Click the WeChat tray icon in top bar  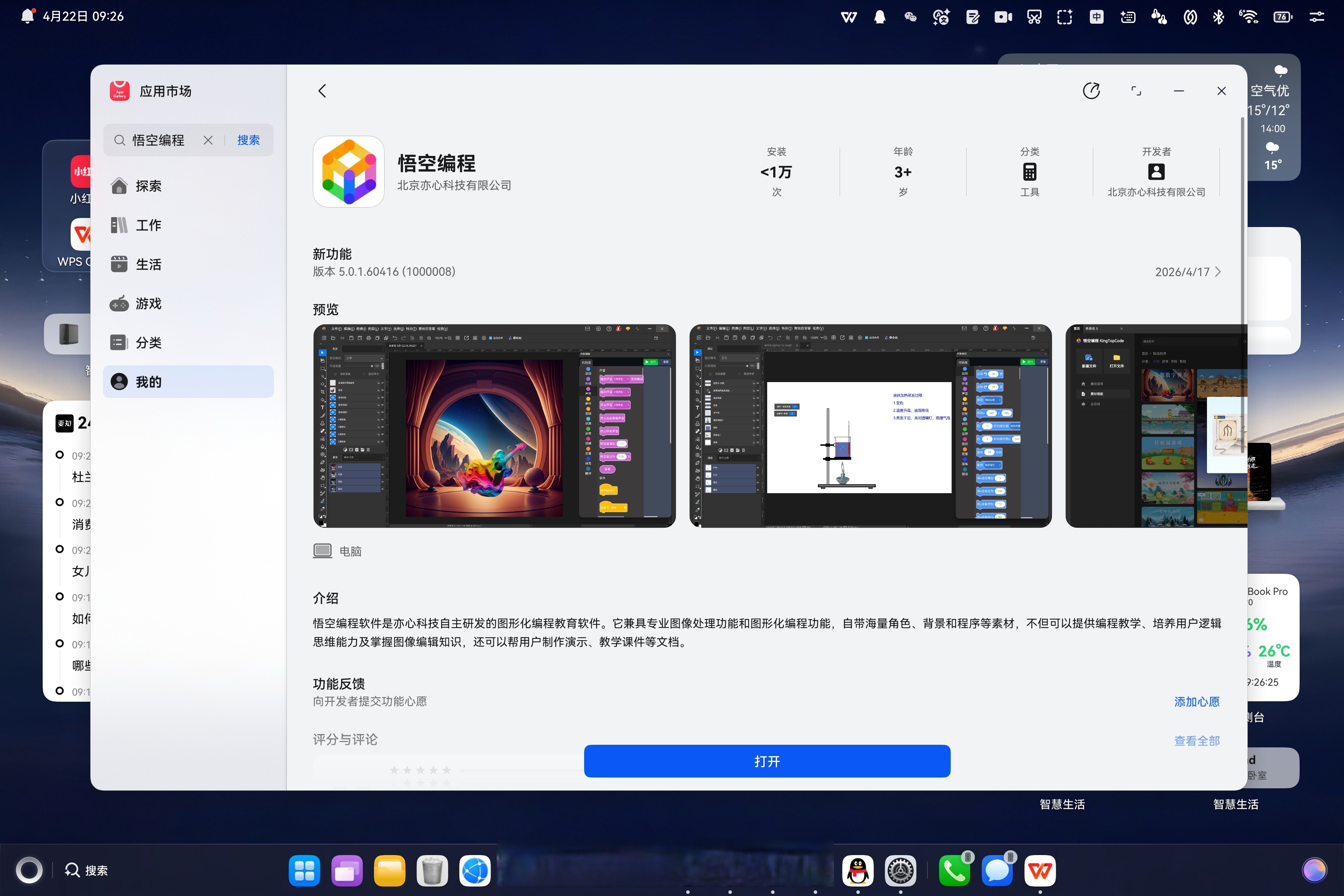910,16
